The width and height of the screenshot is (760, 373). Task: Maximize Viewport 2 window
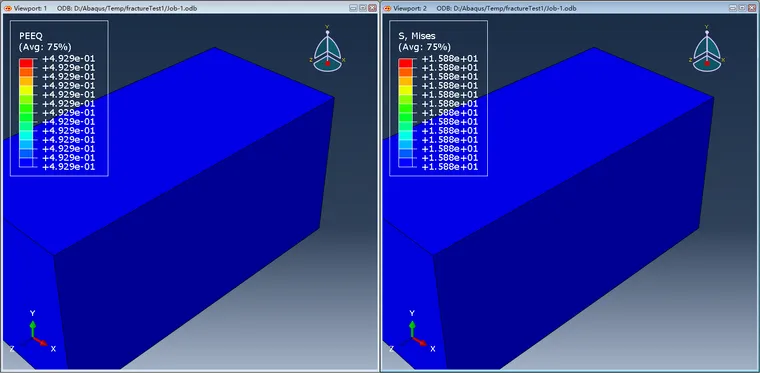coord(742,8)
